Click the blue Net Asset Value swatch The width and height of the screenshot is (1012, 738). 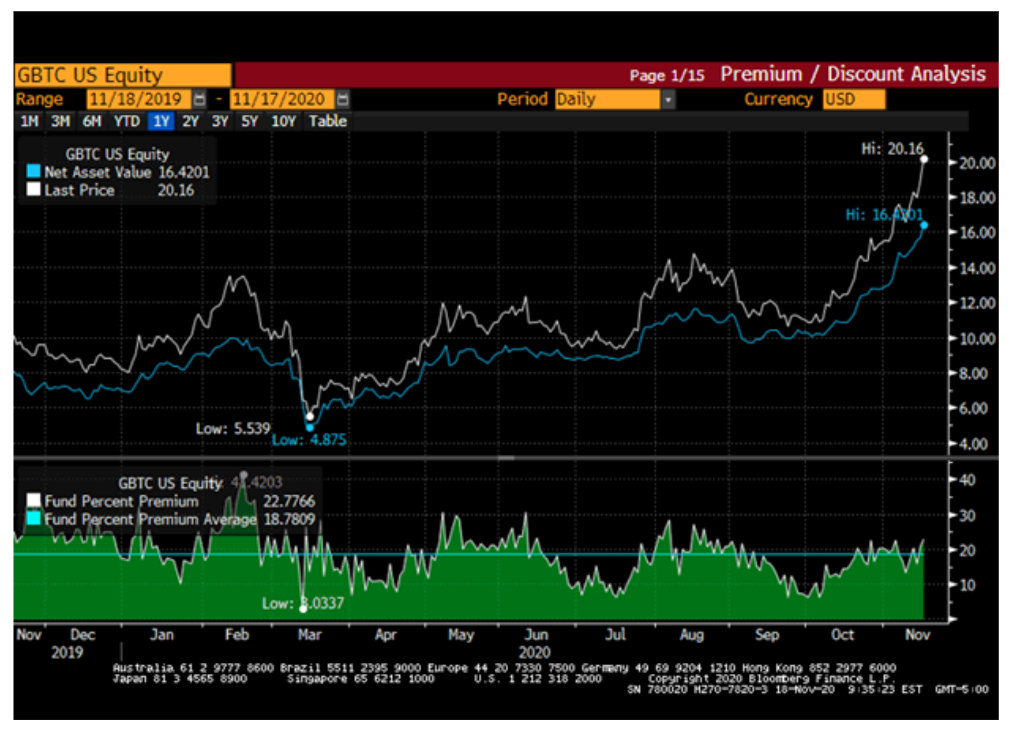pyautogui.click(x=34, y=172)
